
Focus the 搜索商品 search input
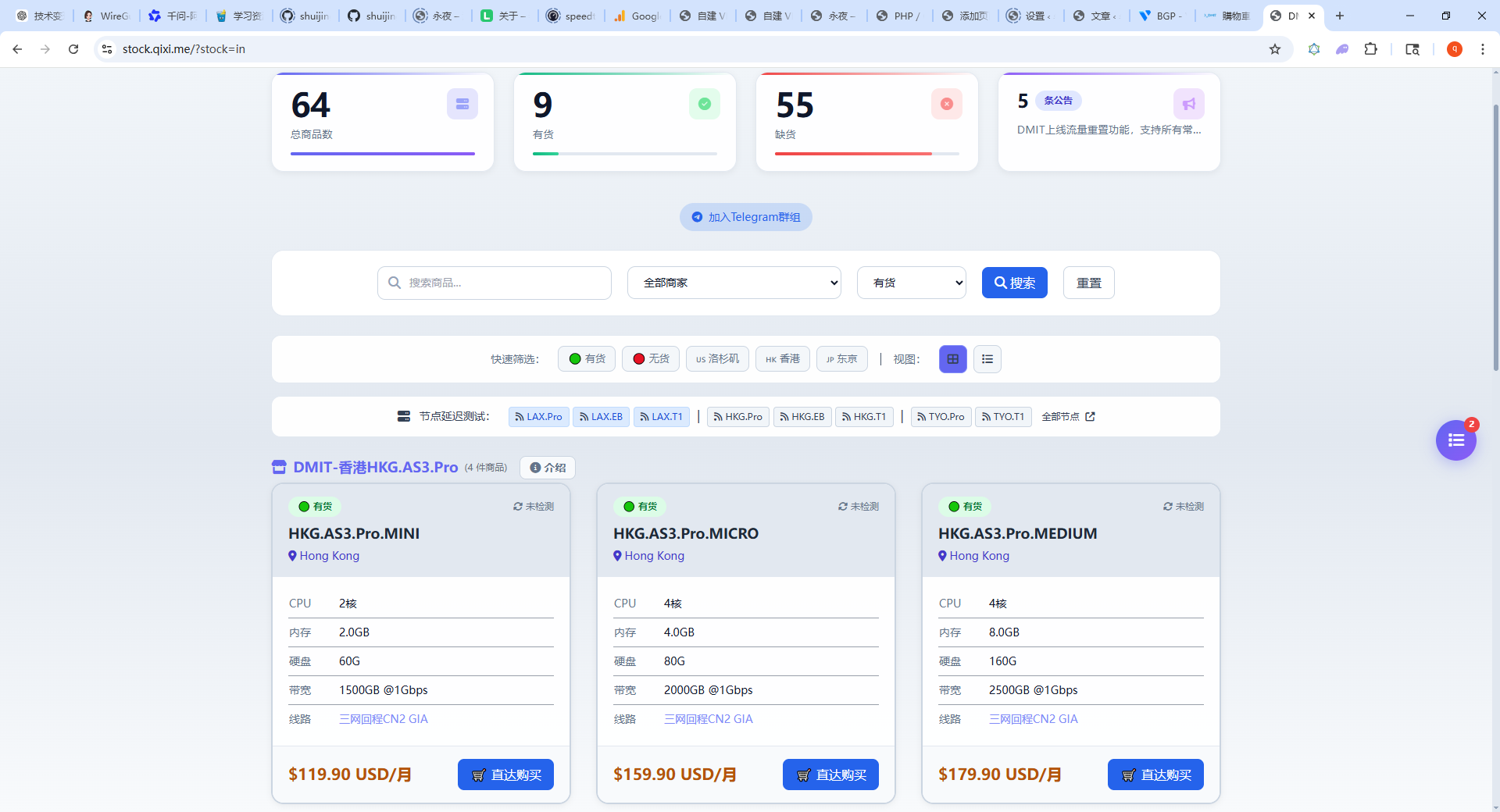point(495,283)
